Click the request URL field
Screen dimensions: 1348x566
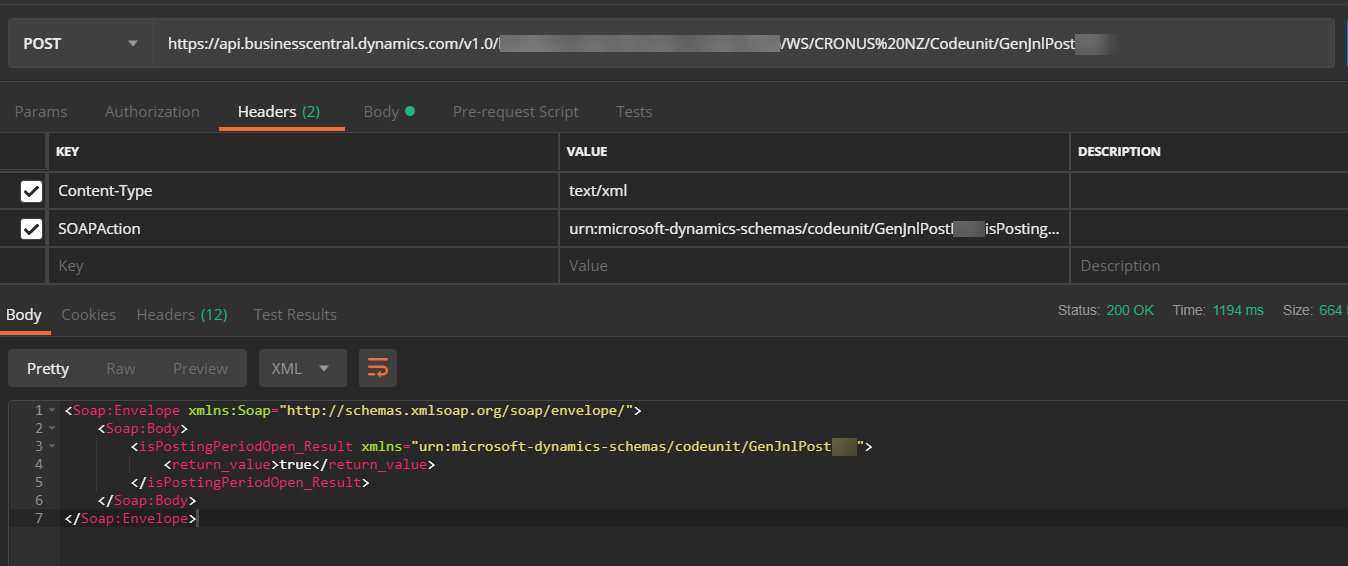point(740,44)
